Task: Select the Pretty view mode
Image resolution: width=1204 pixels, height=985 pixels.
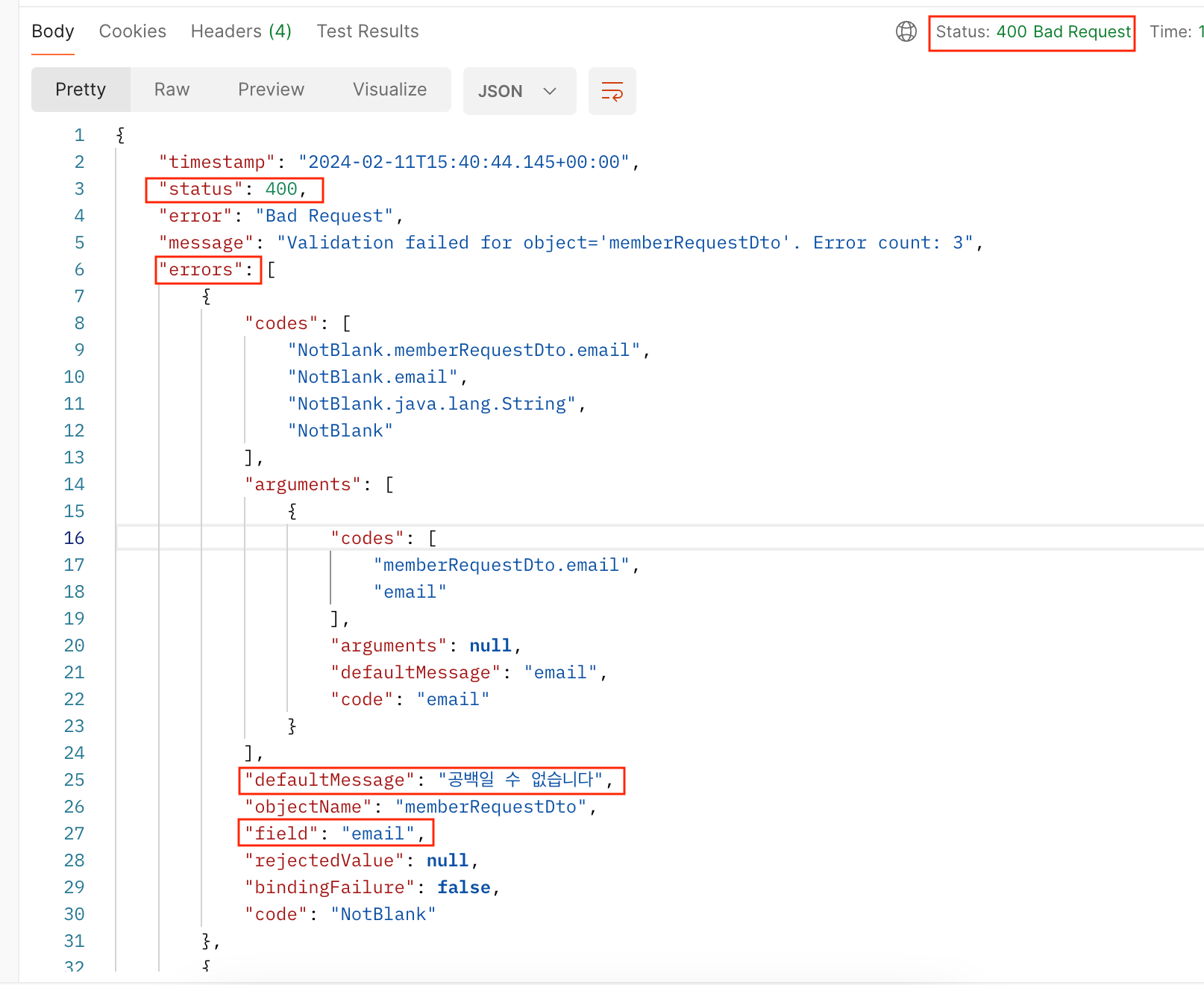Action: [81, 90]
